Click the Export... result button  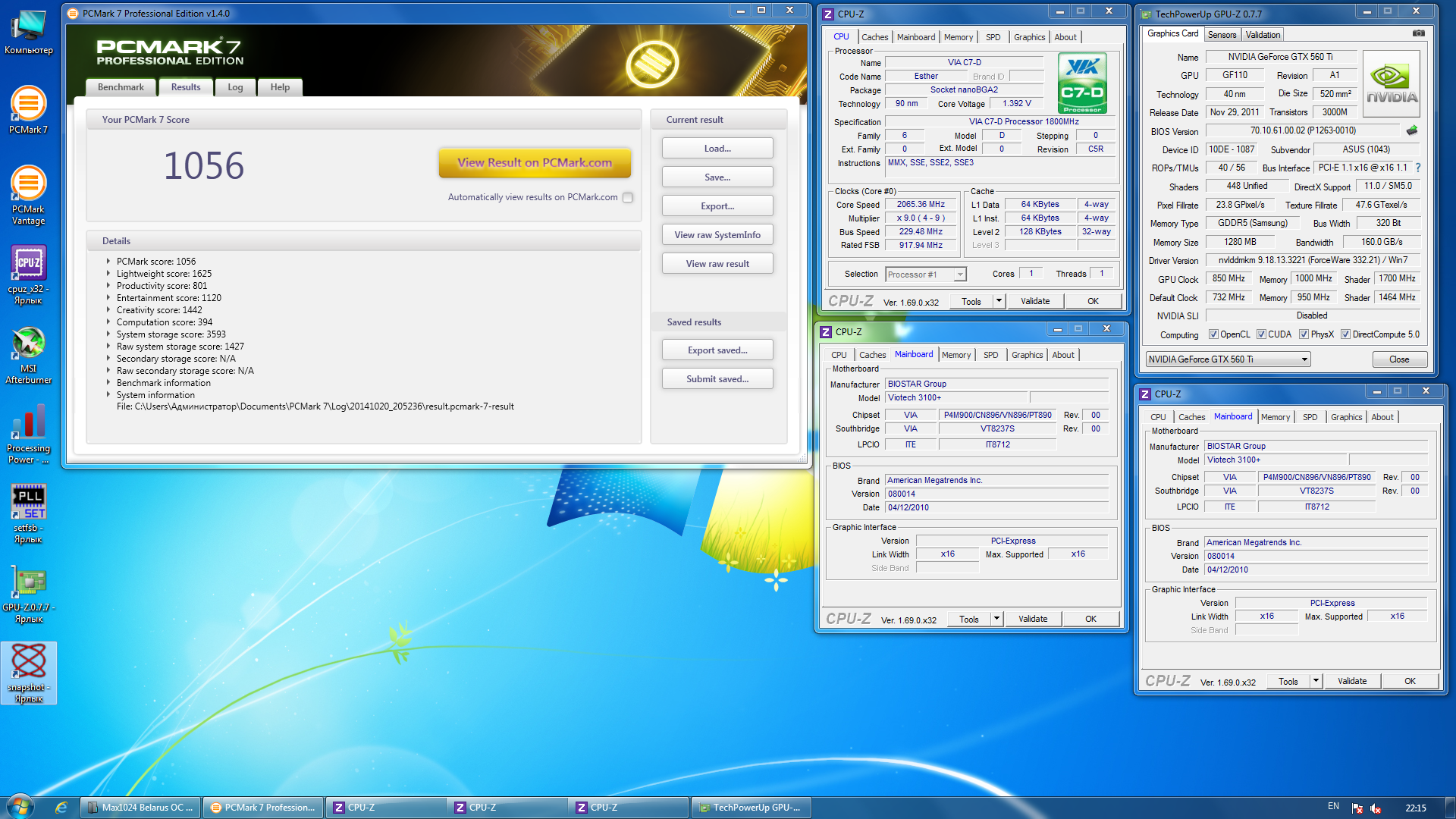717,206
